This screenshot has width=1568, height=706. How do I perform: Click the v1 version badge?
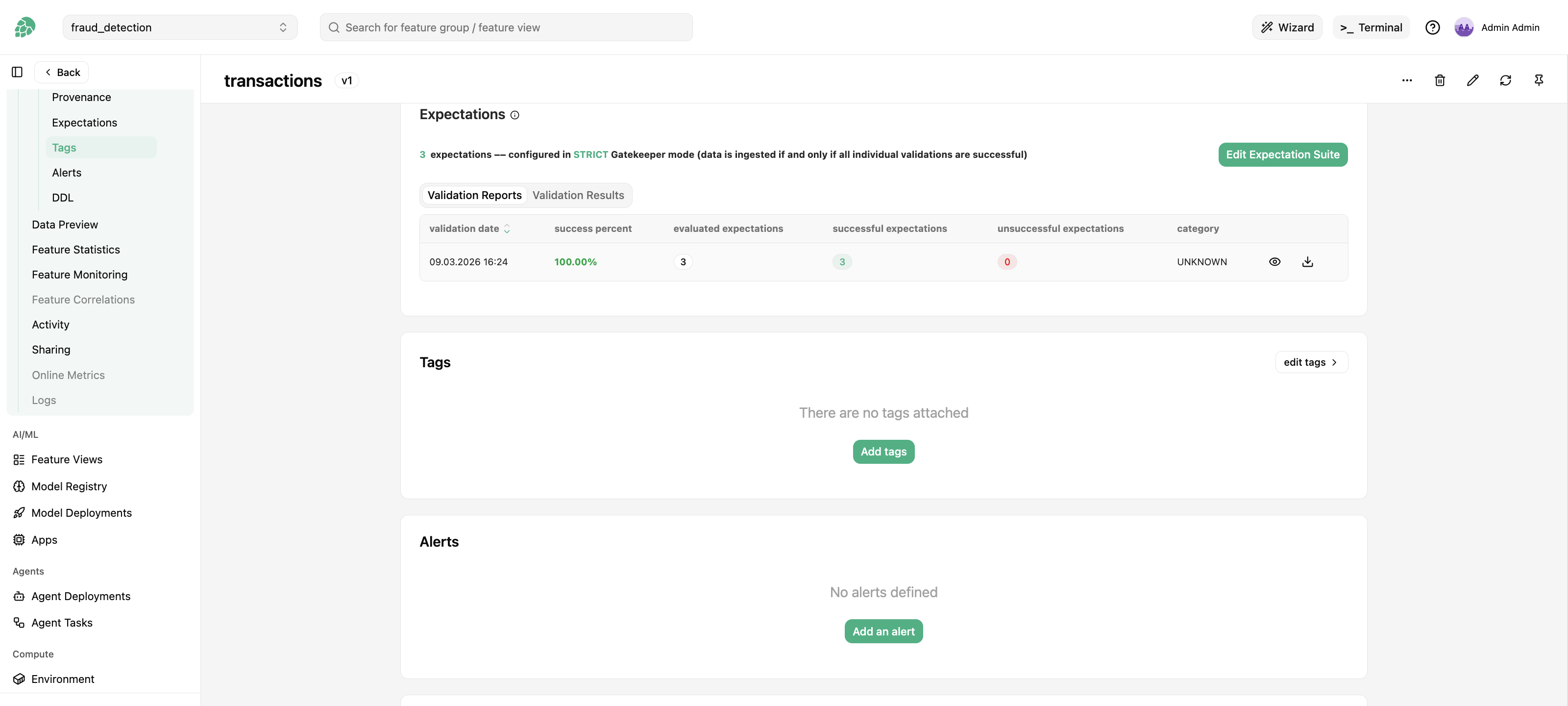coord(346,80)
